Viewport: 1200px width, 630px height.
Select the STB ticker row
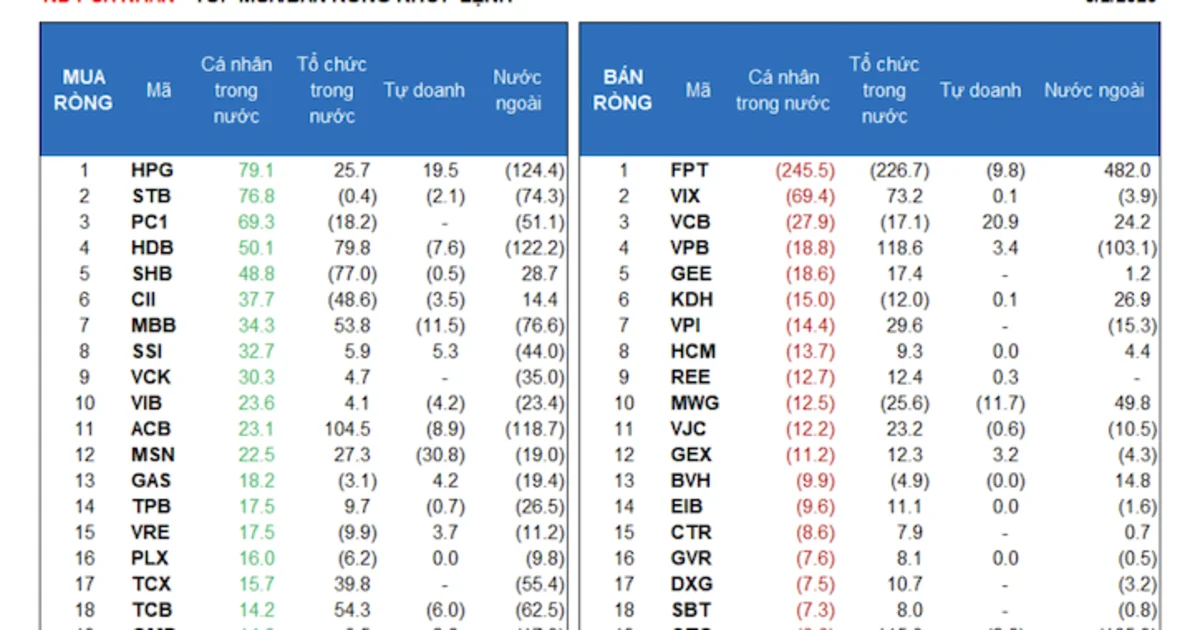[x=304, y=197]
